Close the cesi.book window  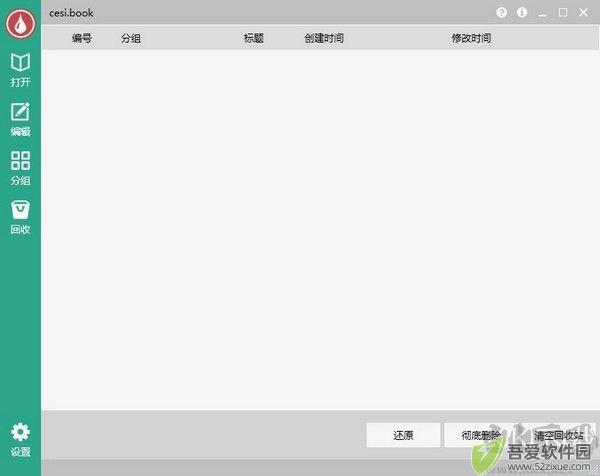[x=583, y=13]
